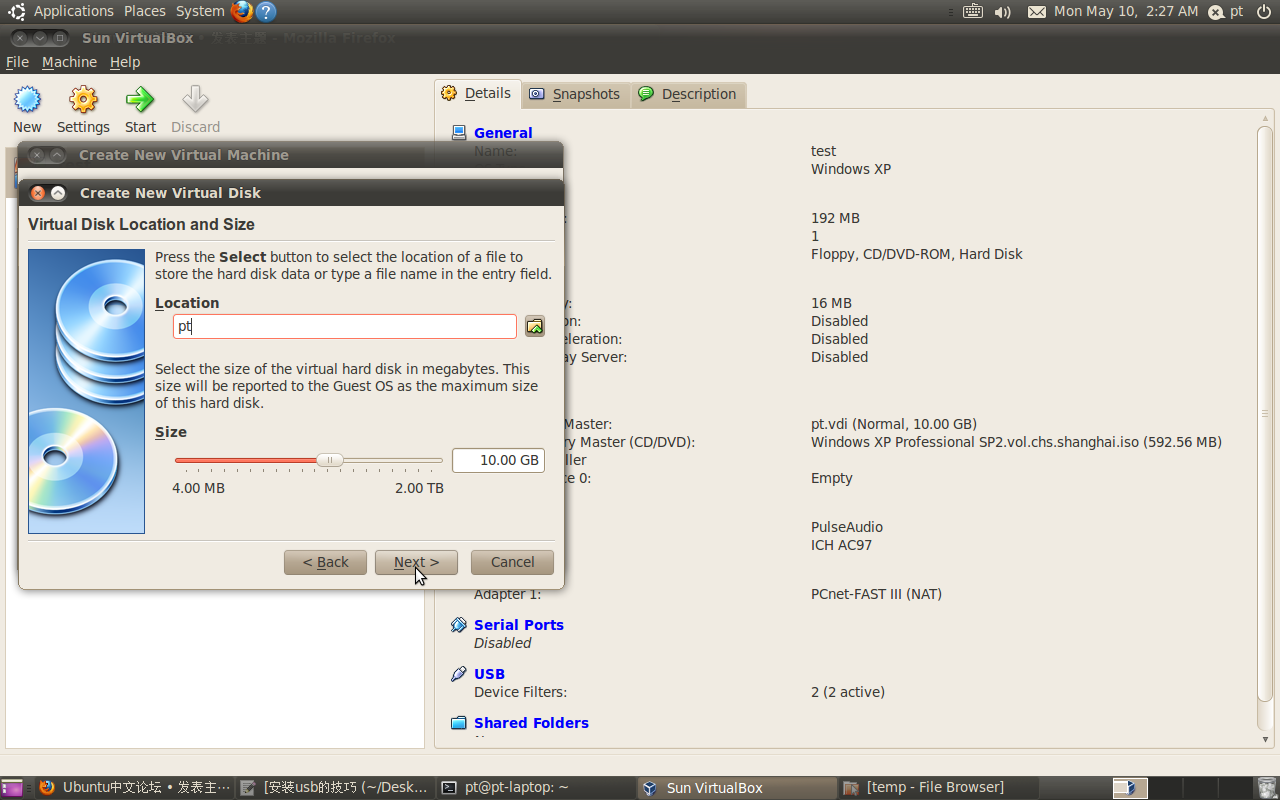Click the Ubuntu logo in top panel
The image size is (1280, 800).
pos(17,11)
